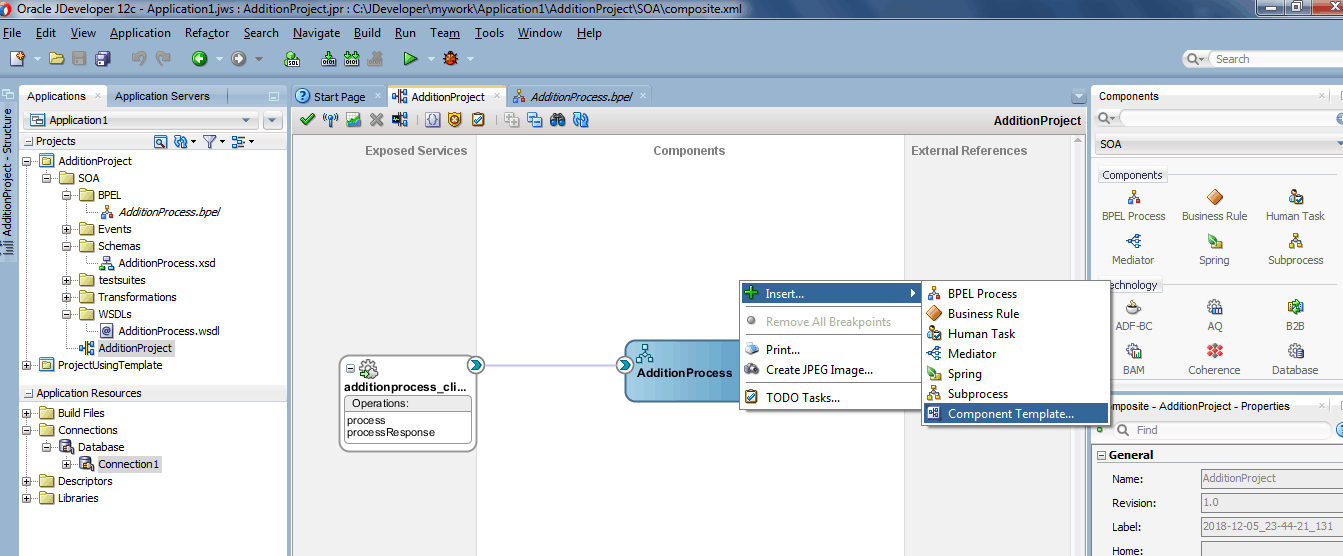Open the Build menu
Screen dimensions: 1343x556
pos(367,33)
